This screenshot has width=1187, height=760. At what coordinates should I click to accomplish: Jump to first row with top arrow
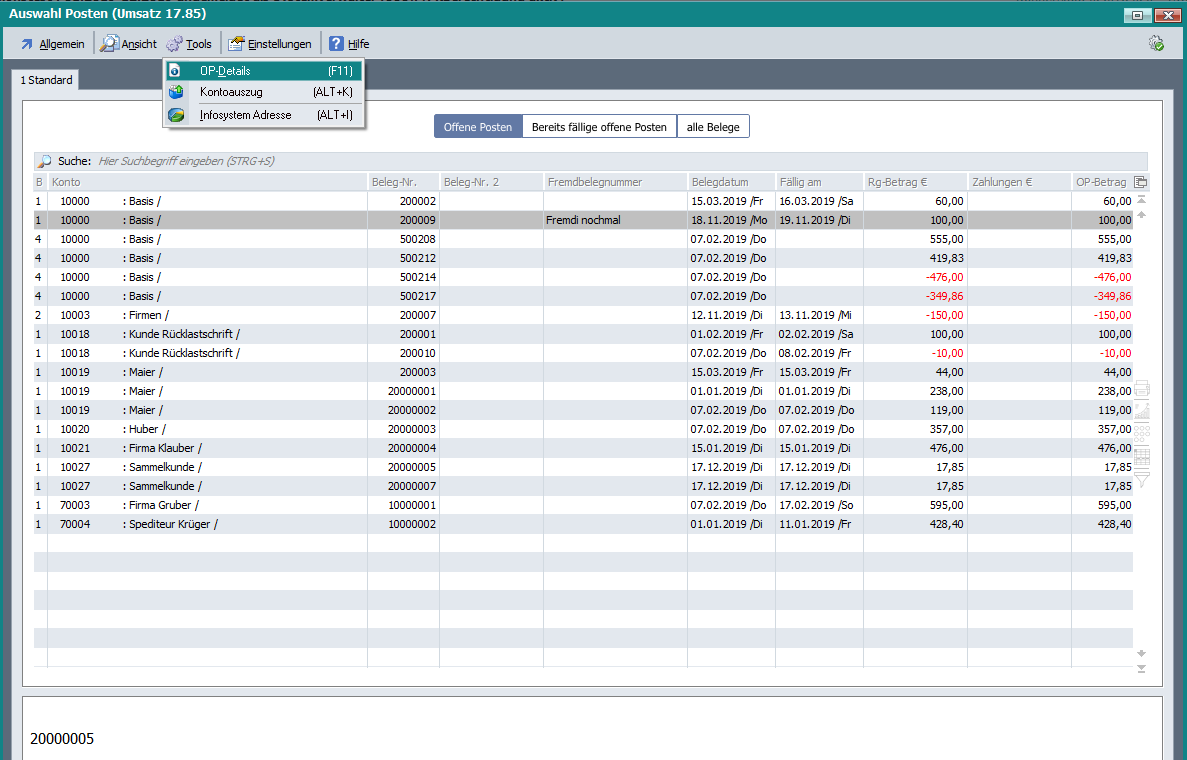pyautogui.click(x=1142, y=200)
